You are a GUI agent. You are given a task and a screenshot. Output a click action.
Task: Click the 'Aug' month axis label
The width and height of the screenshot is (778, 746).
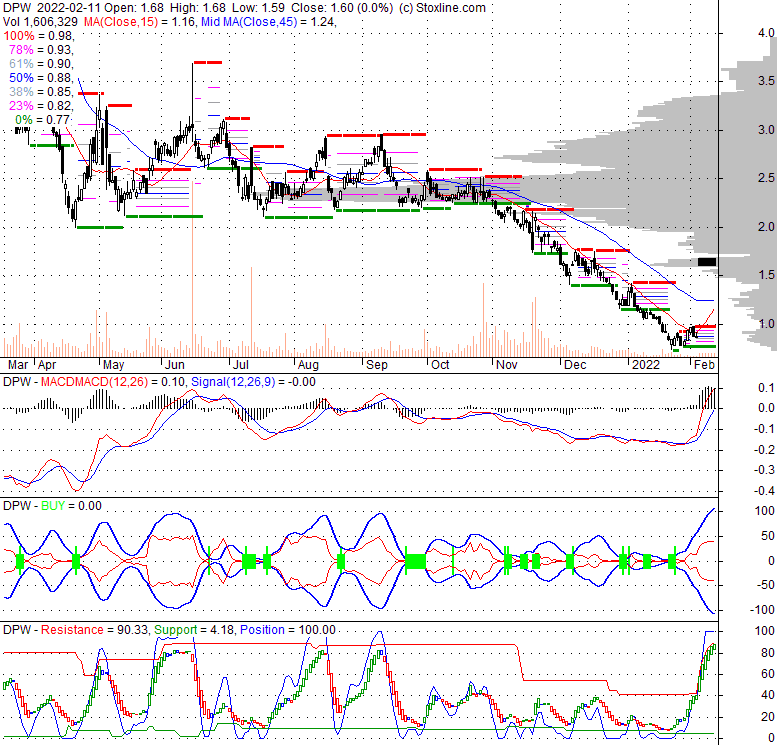[308, 365]
